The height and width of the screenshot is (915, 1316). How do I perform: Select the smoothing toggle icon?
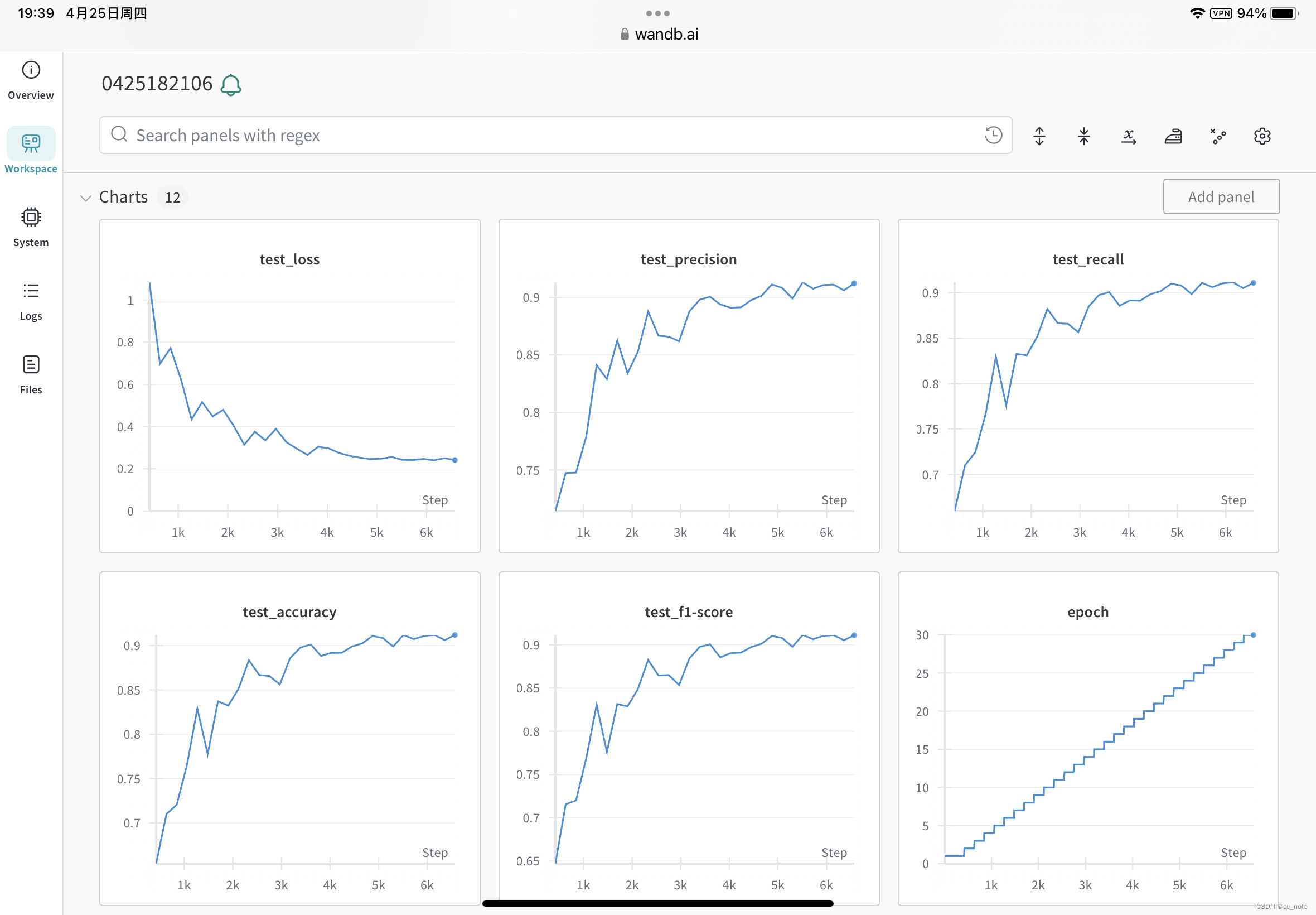[1171, 135]
